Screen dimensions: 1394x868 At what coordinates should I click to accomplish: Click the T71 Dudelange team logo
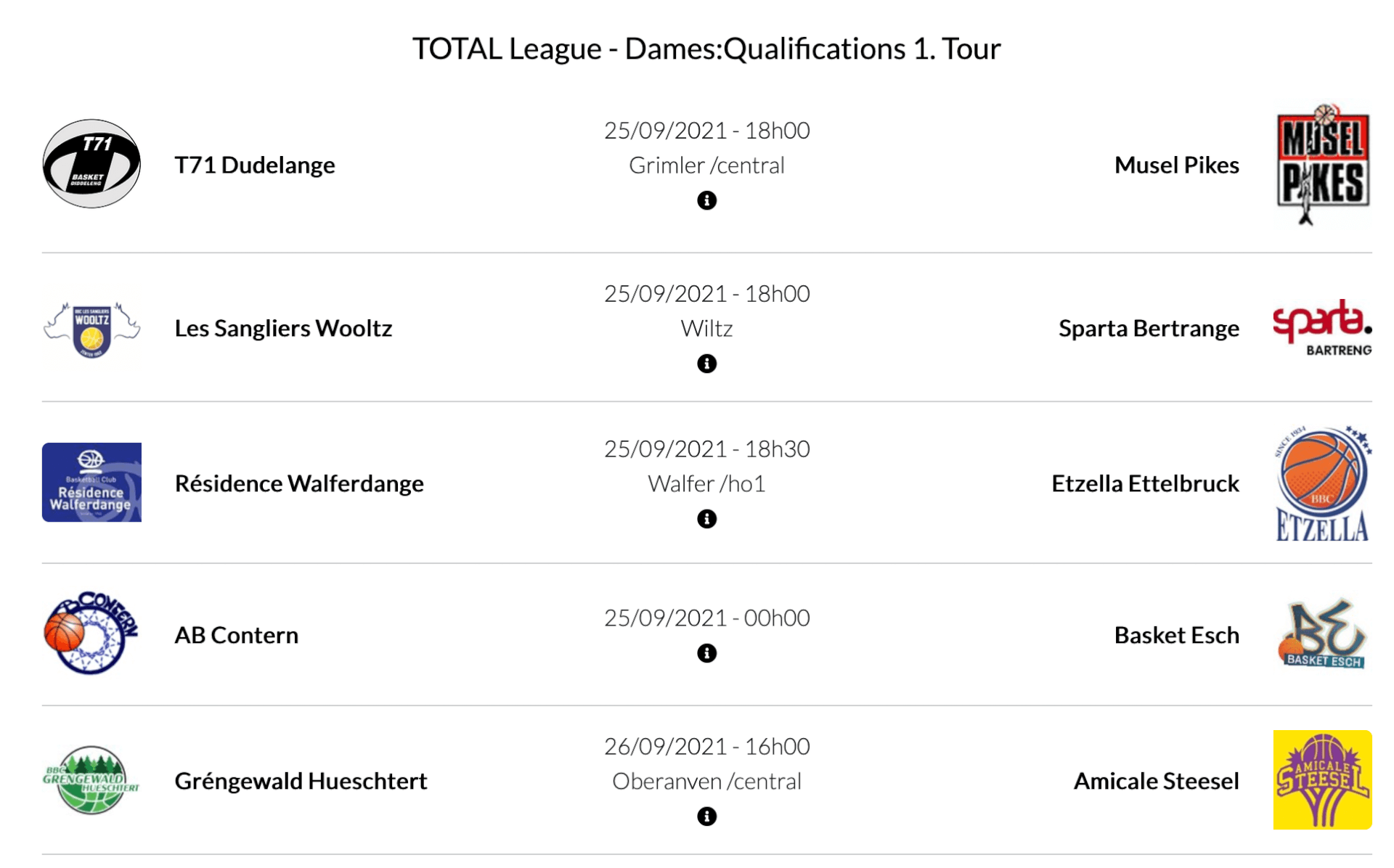pos(91,164)
